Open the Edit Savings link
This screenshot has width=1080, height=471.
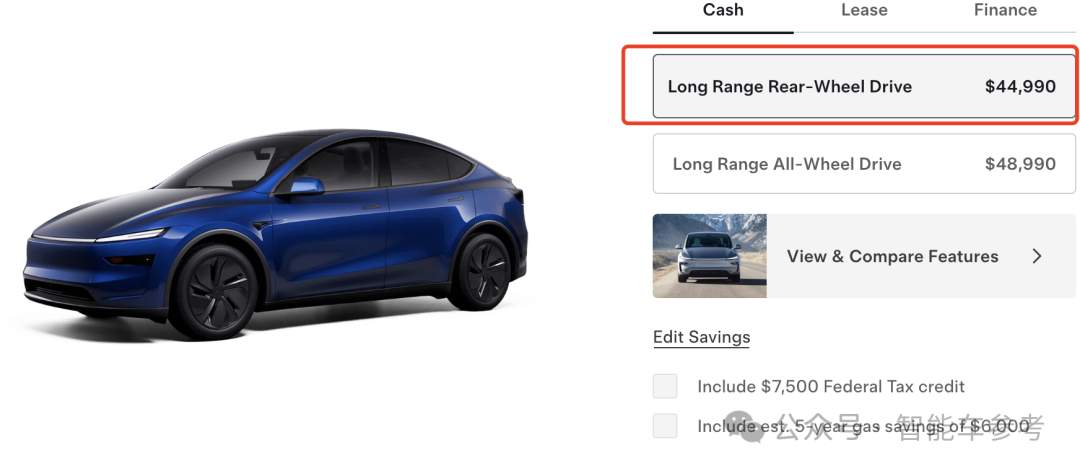pyautogui.click(x=701, y=337)
